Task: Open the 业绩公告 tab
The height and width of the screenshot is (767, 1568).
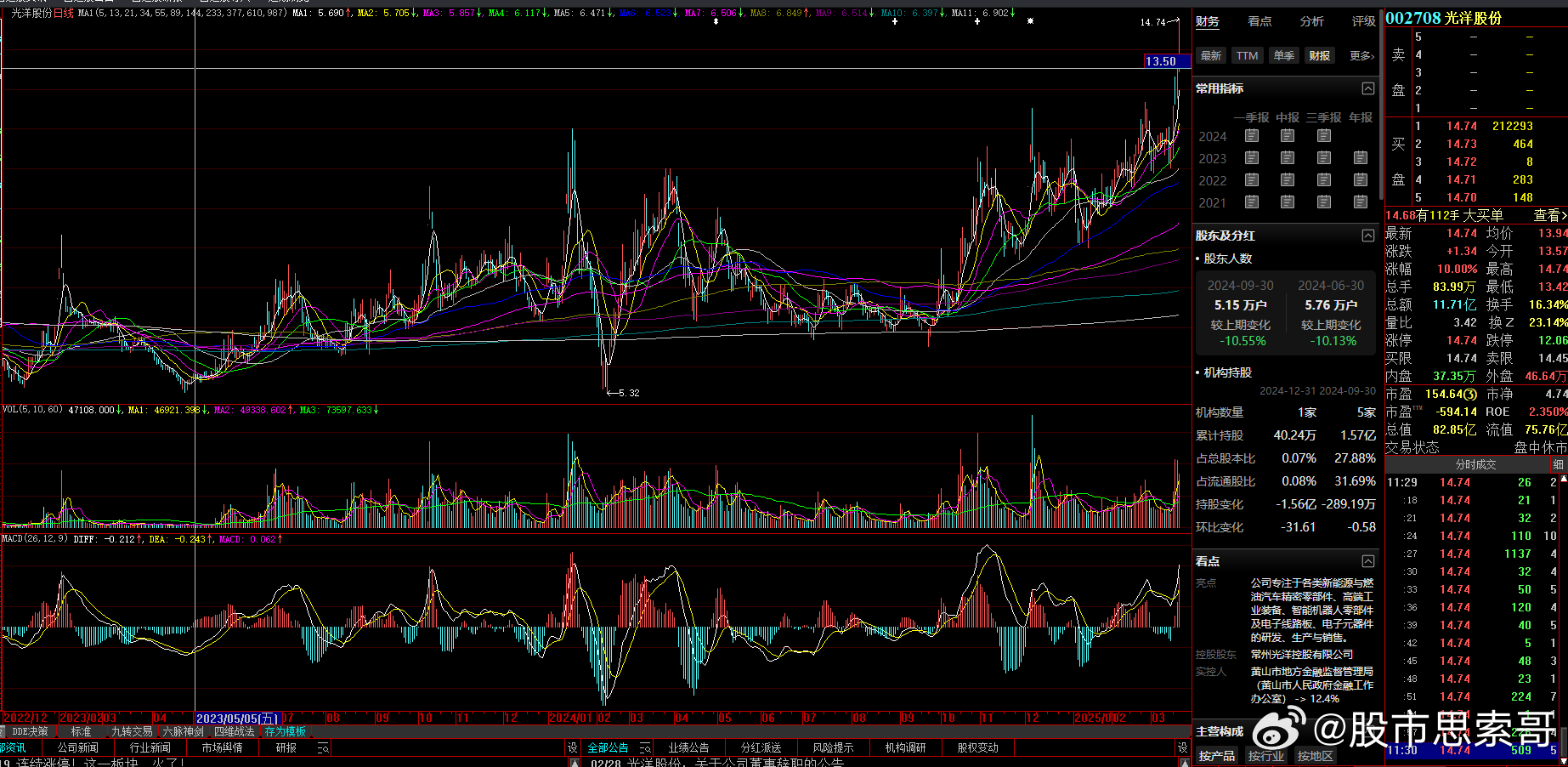Action: click(x=689, y=748)
